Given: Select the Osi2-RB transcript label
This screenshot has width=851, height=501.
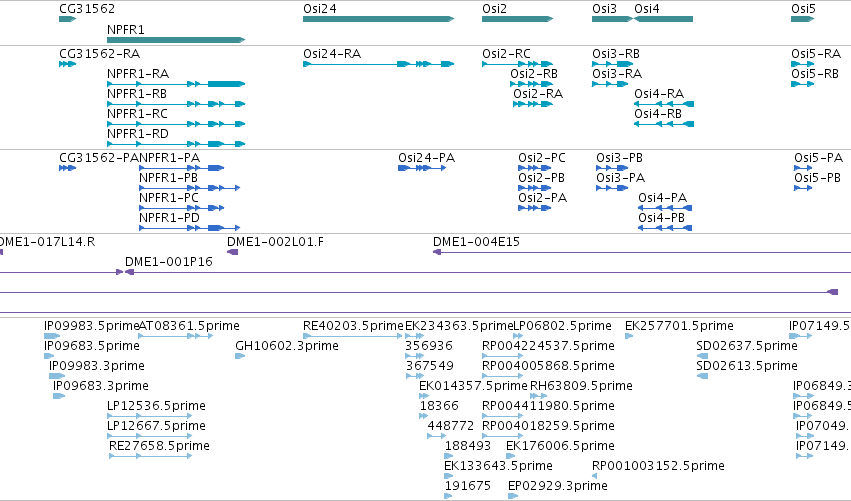Looking at the screenshot, I should tap(534, 74).
